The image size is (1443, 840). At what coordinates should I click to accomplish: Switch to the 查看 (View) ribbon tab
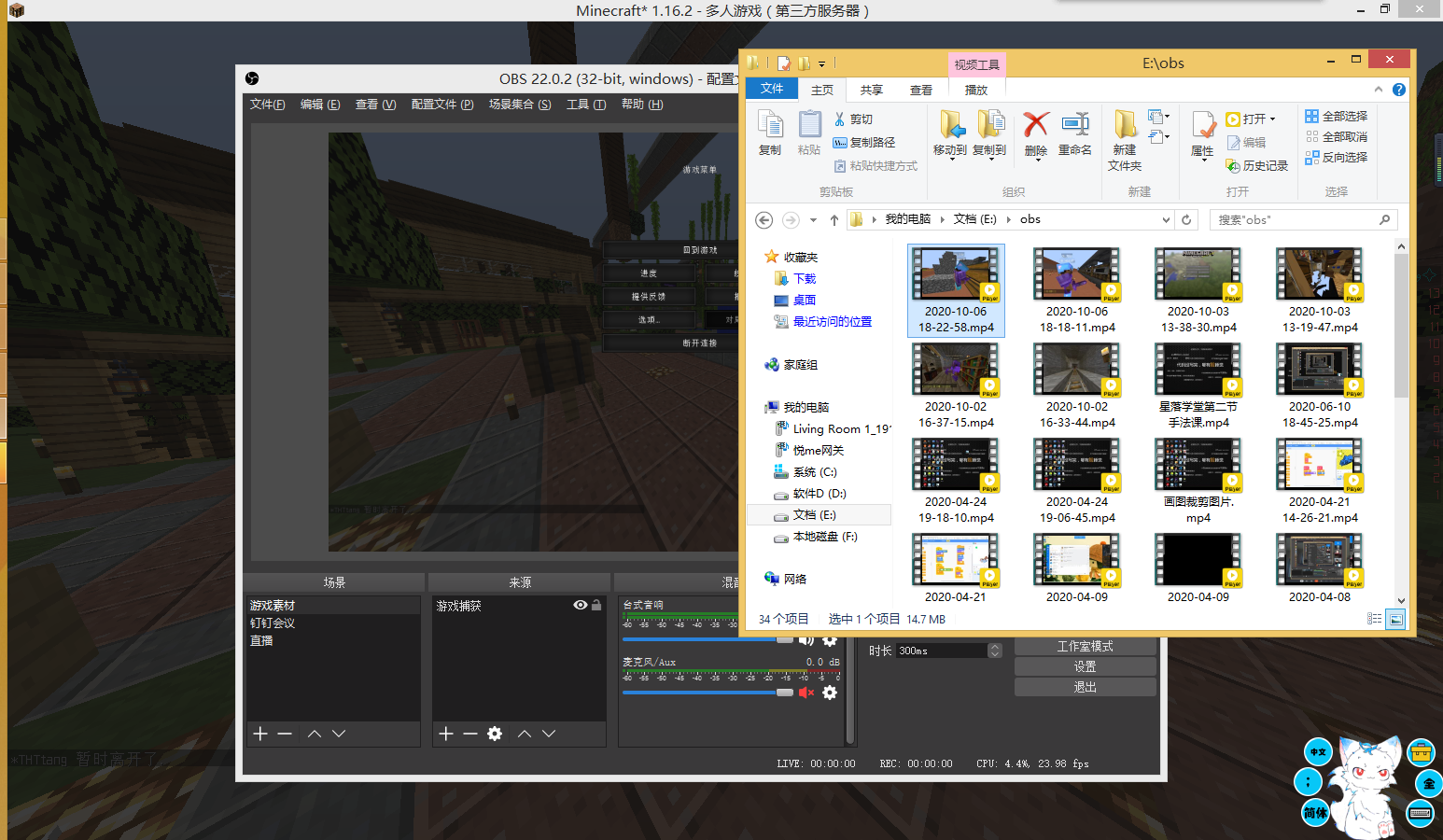pyautogui.click(x=921, y=90)
